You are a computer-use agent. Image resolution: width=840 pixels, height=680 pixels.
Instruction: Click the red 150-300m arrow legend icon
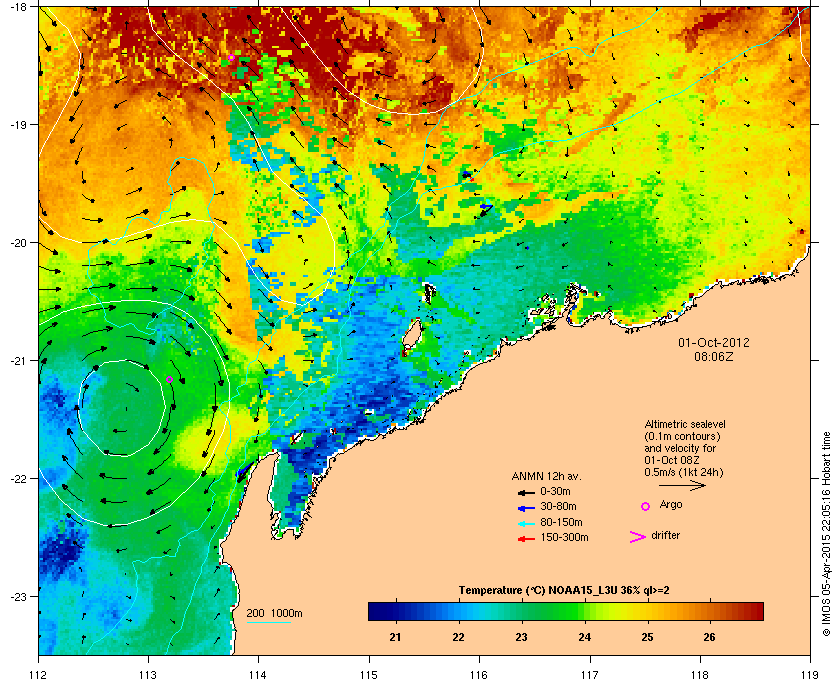527,539
